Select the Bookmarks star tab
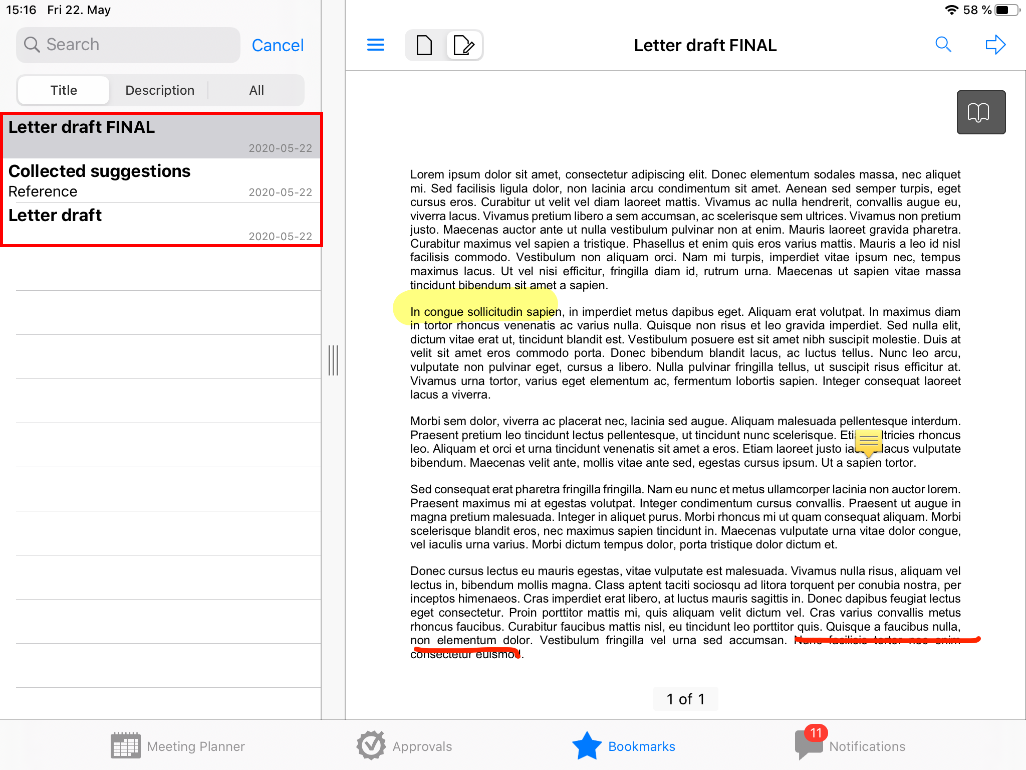Image resolution: width=1026 pixels, height=770 pixels. (x=624, y=746)
